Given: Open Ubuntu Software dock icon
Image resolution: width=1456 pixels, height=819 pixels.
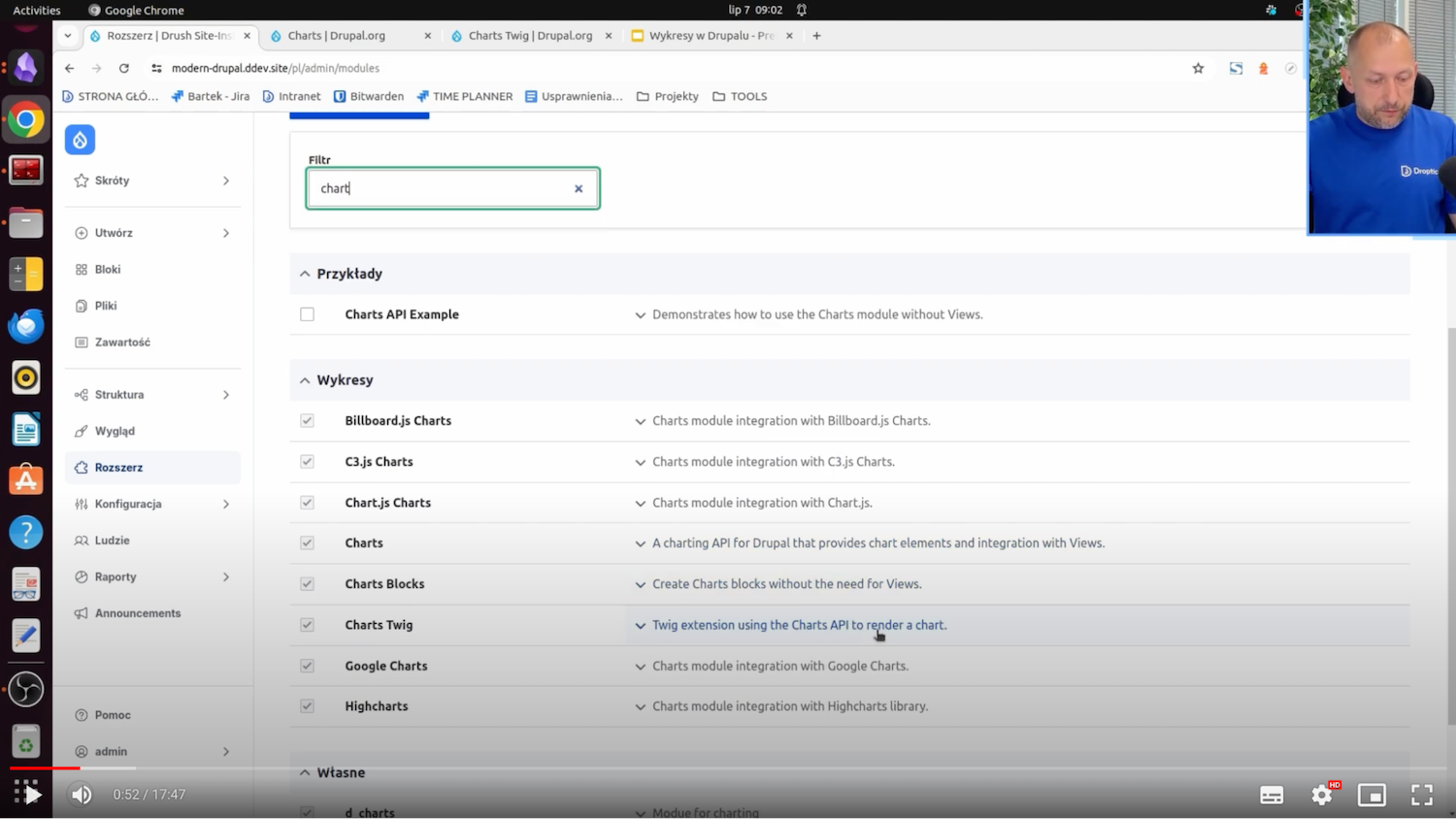Looking at the screenshot, I should pos(26,480).
